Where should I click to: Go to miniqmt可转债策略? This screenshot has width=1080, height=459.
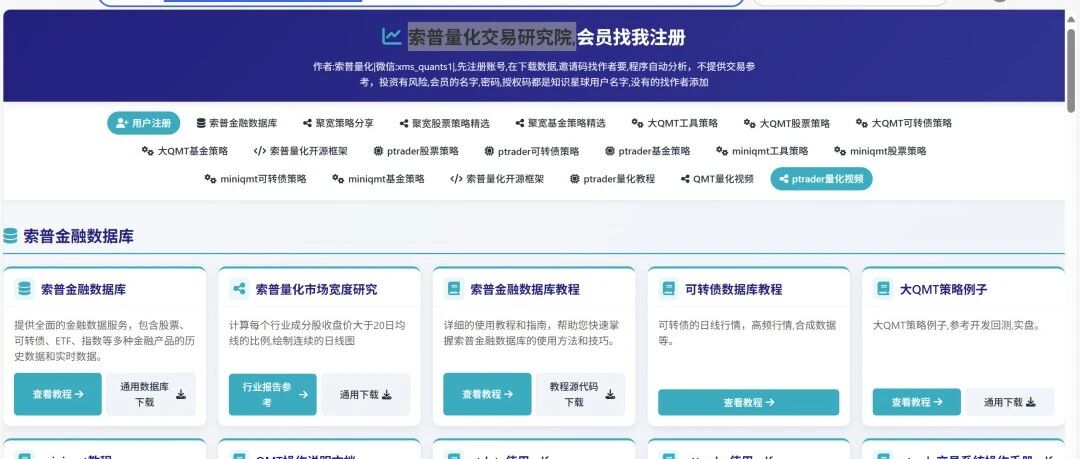point(255,178)
